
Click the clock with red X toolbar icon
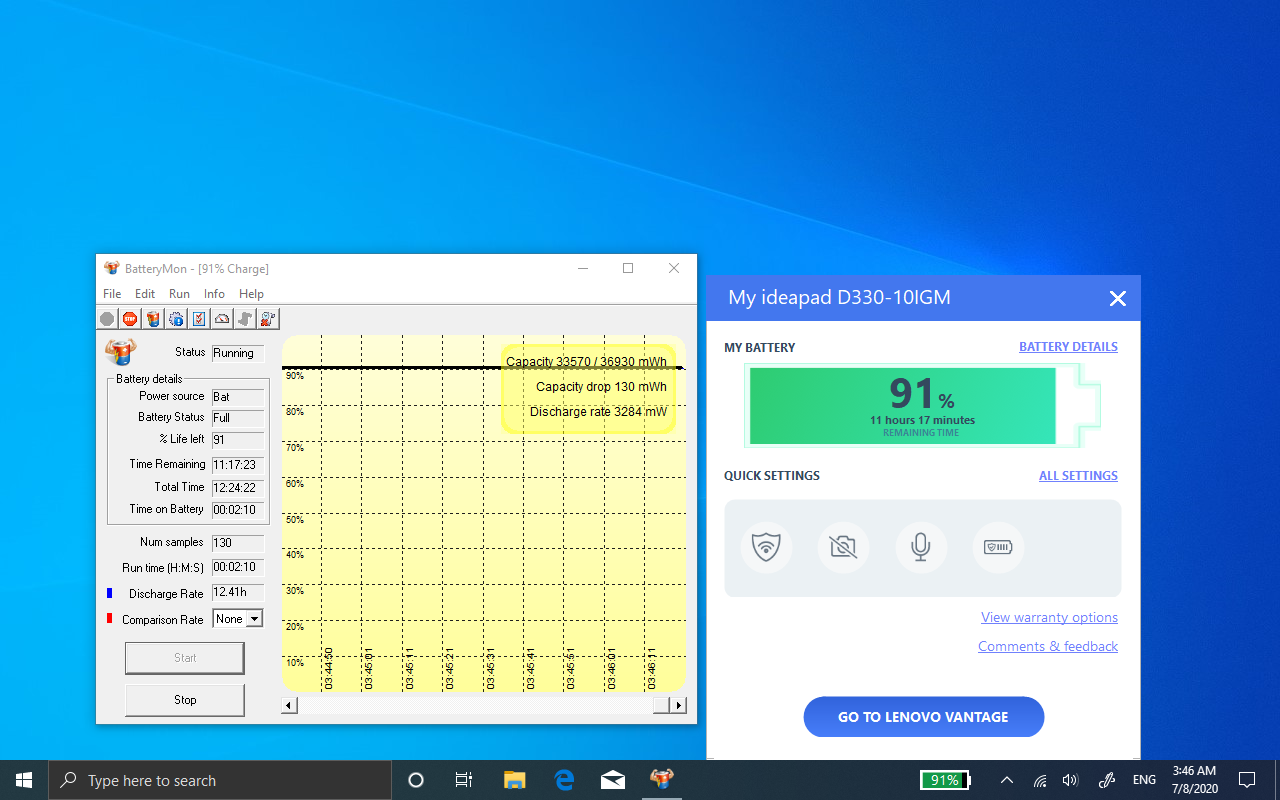pos(268,319)
